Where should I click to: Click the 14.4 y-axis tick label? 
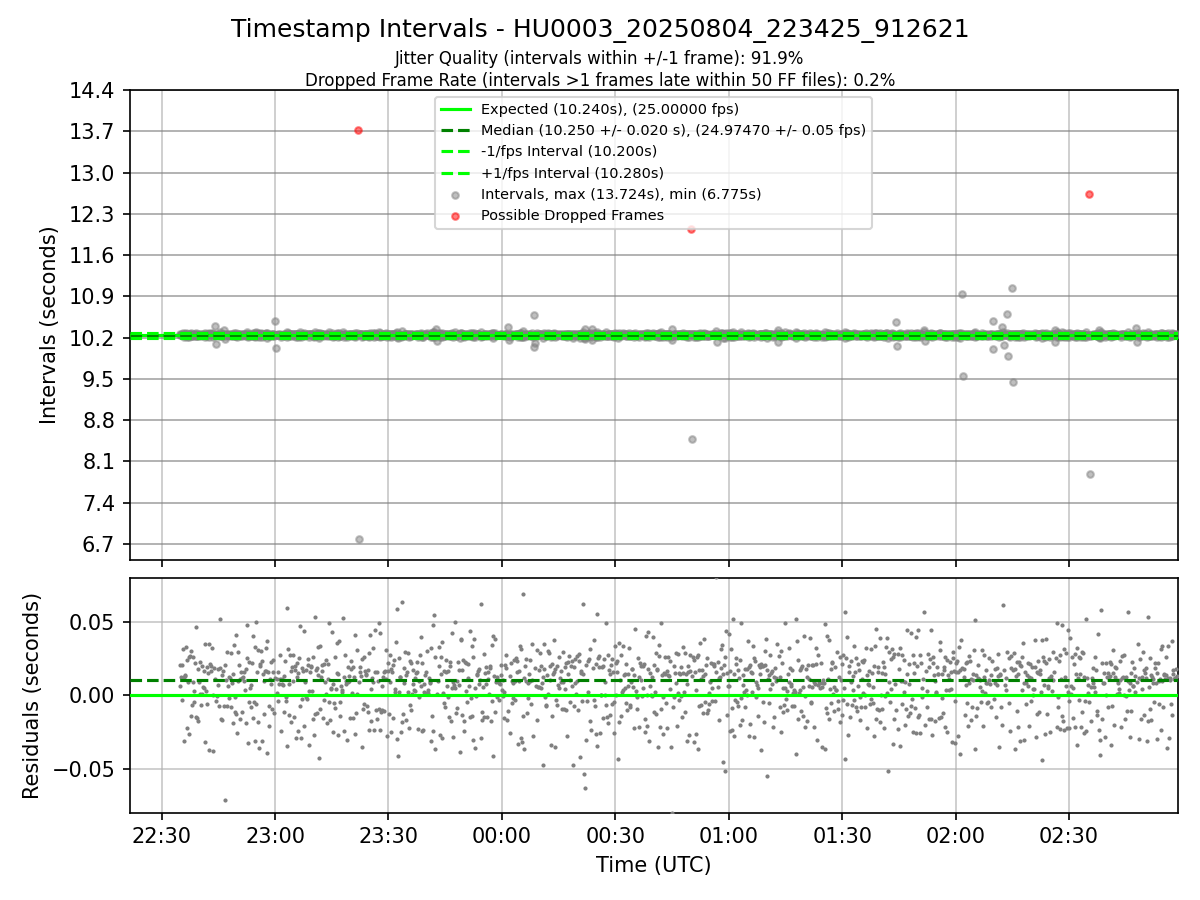pyautogui.click(x=95, y=91)
